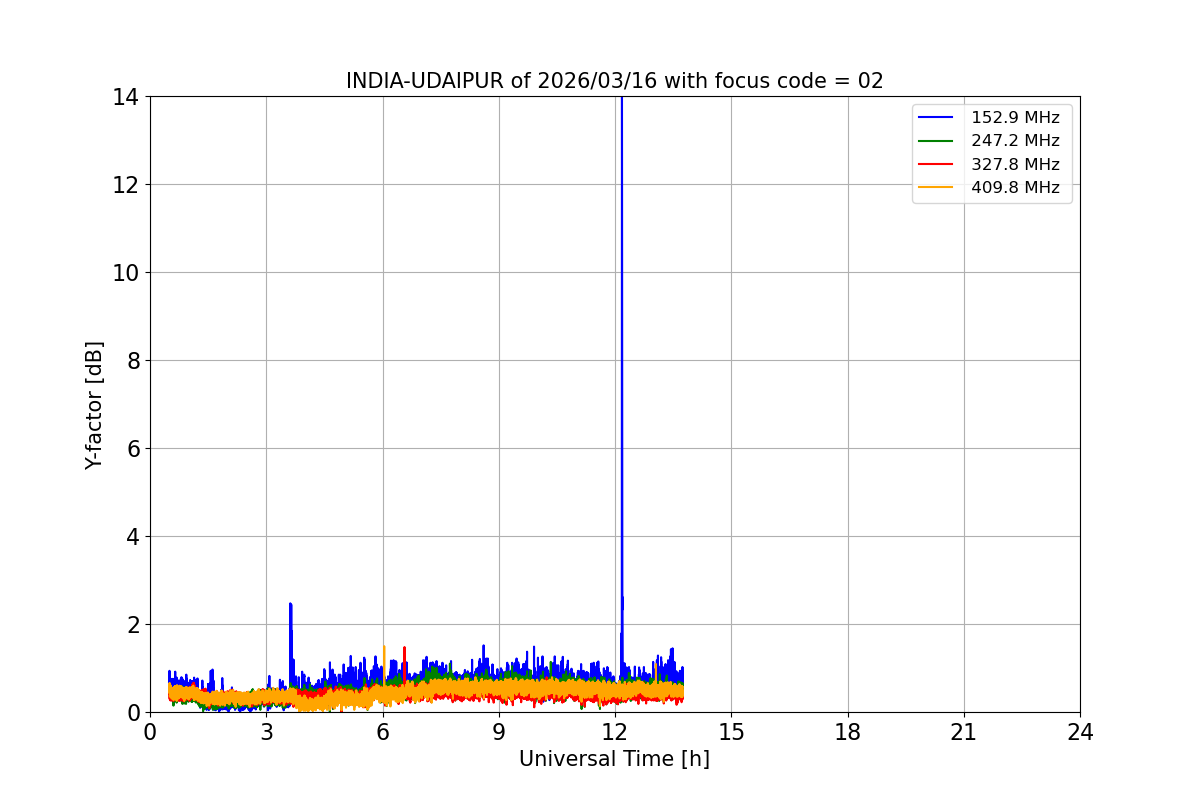Click the x-axis tick label 6
This screenshot has height=800, width=1200.
click(x=383, y=732)
